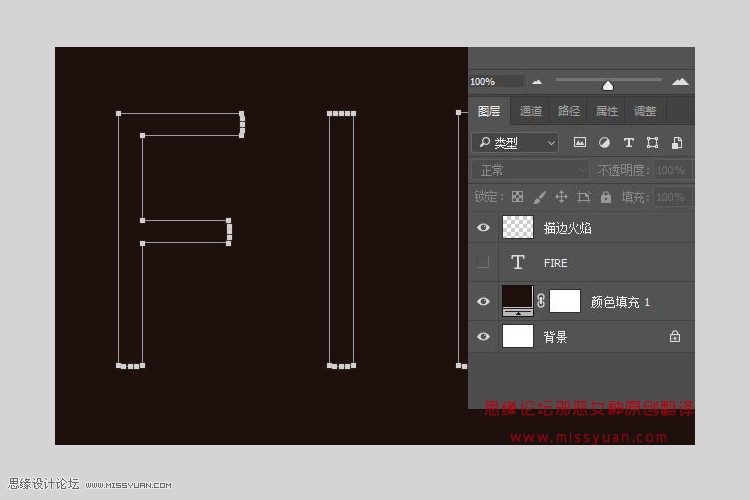Click the 填充 100% fill field
This screenshot has height=500, width=750.
pyautogui.click(x=672, y=197)
